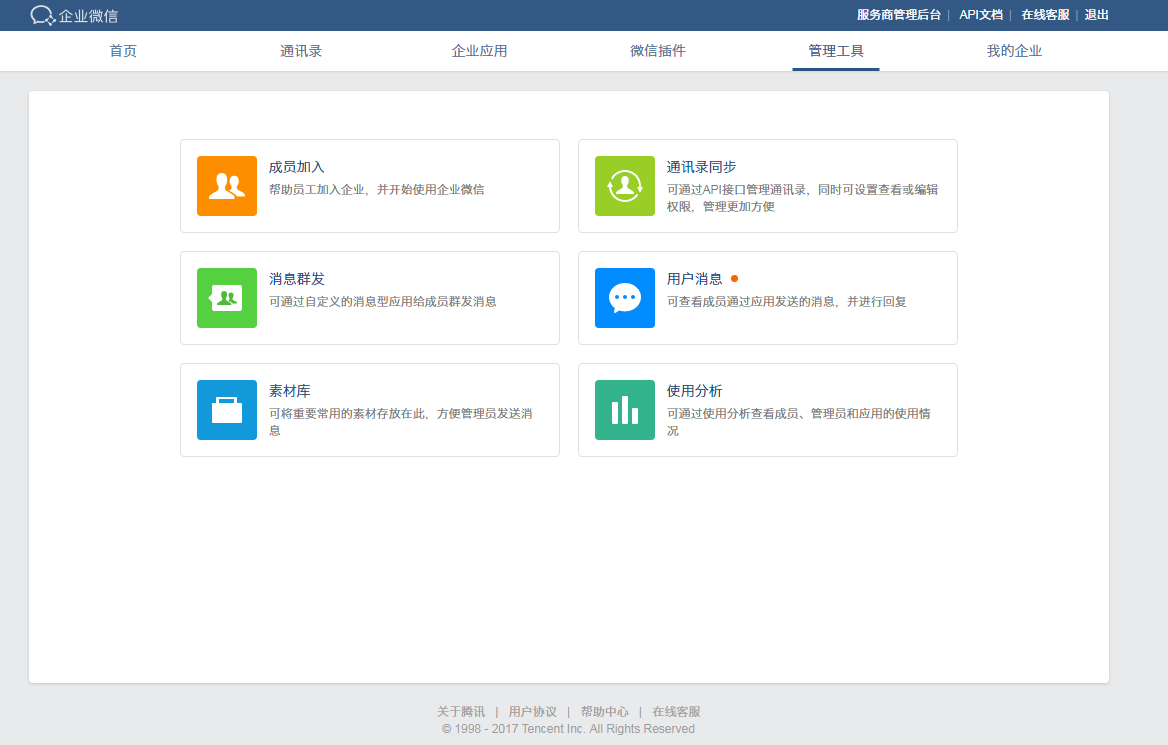Click 退出 to log out
1168x745 pixels.
[1096, 15]
